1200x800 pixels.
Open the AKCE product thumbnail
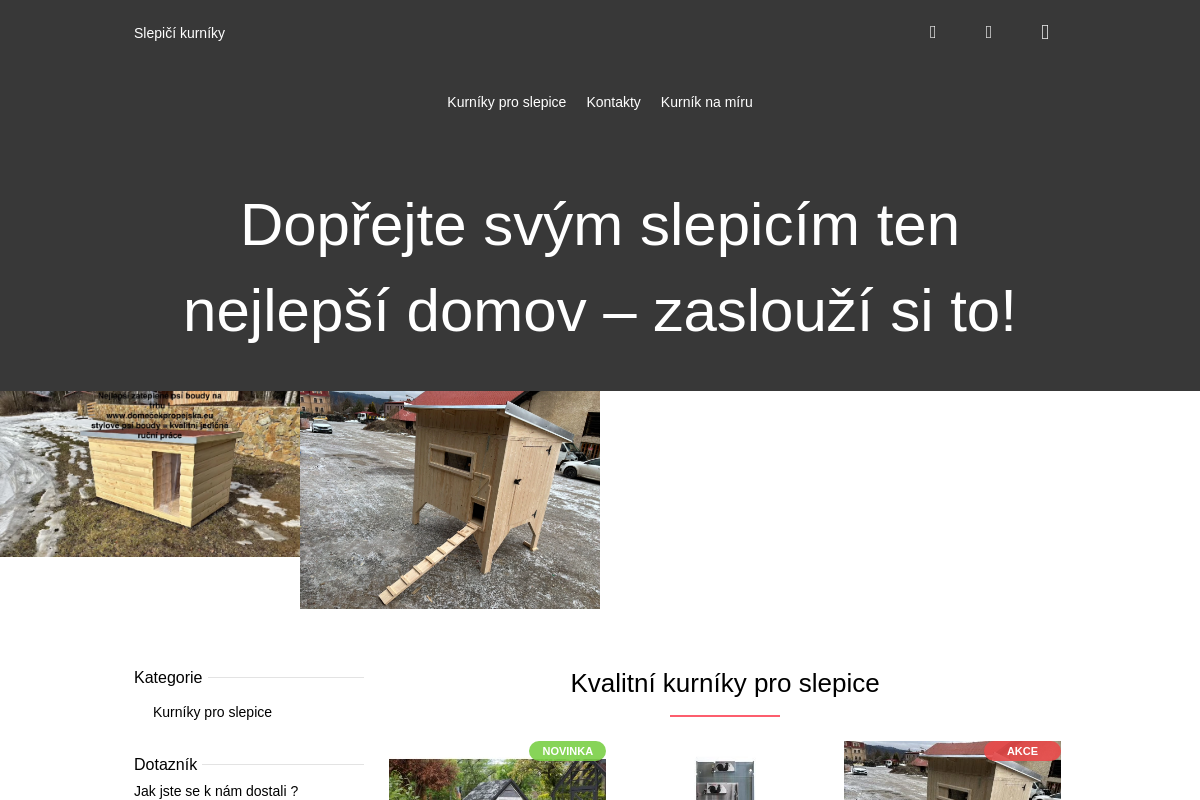(x=952, y=780)
